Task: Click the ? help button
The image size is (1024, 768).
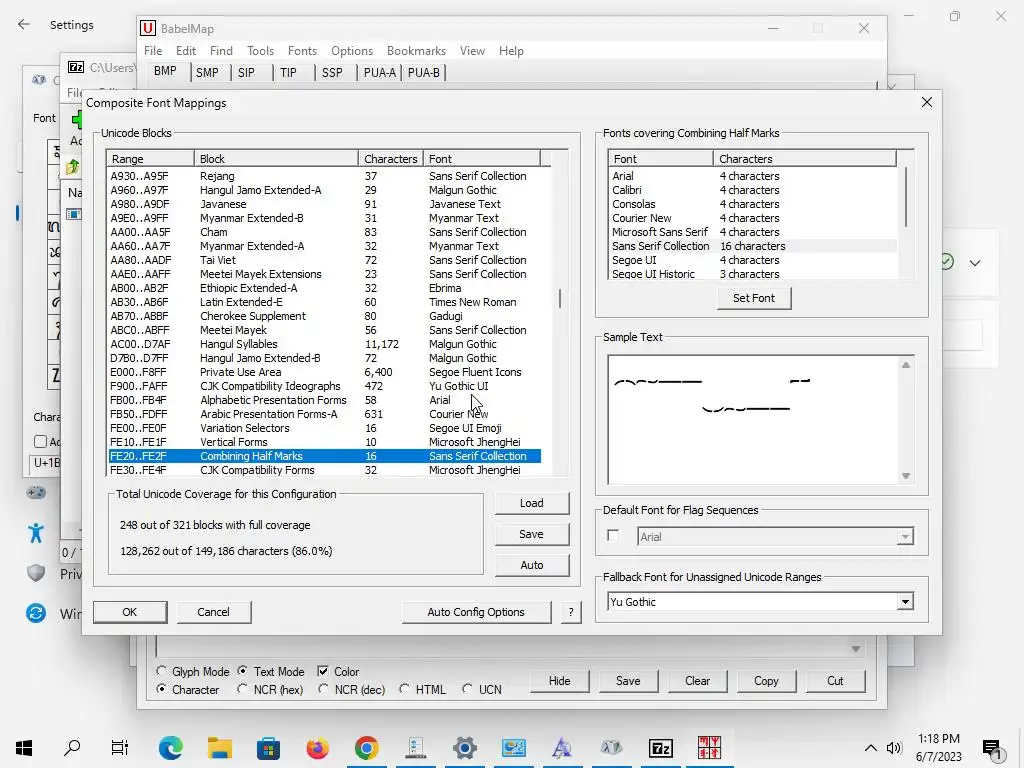Action: coord(571,612)
